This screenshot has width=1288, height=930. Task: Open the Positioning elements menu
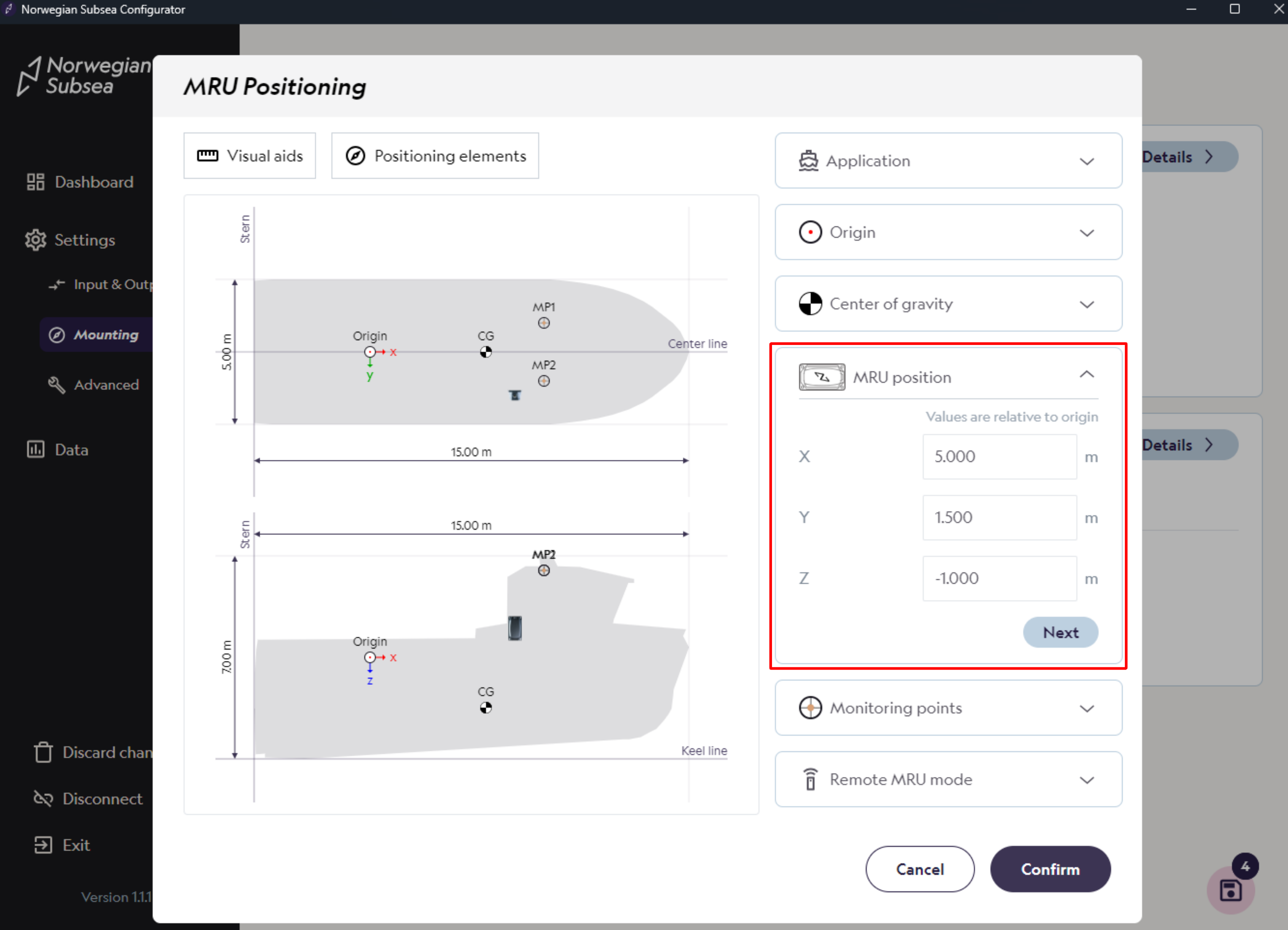pos(435,156)
